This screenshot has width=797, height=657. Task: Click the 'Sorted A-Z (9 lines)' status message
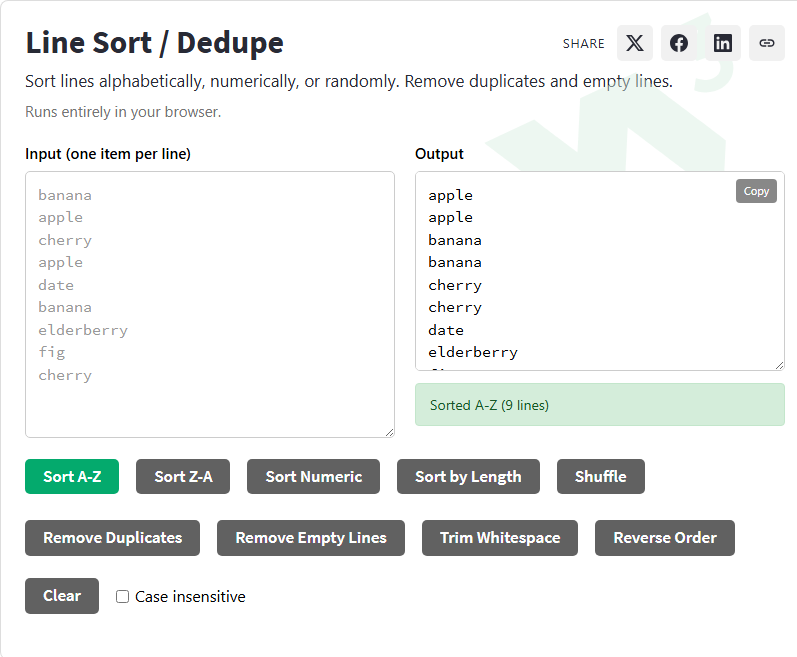point(600,405)
